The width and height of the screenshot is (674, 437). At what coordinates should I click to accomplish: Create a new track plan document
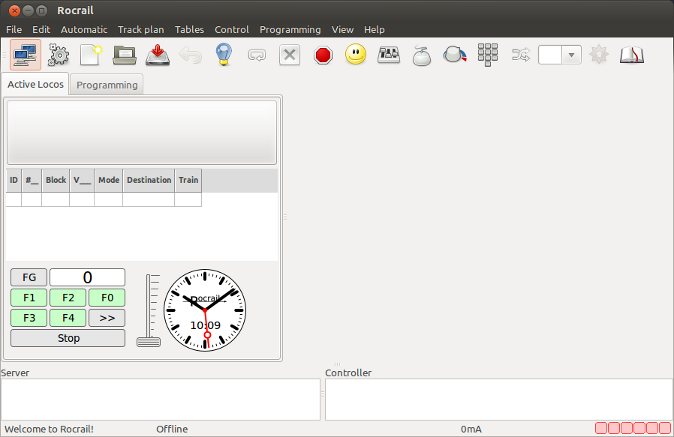(92, 56)
